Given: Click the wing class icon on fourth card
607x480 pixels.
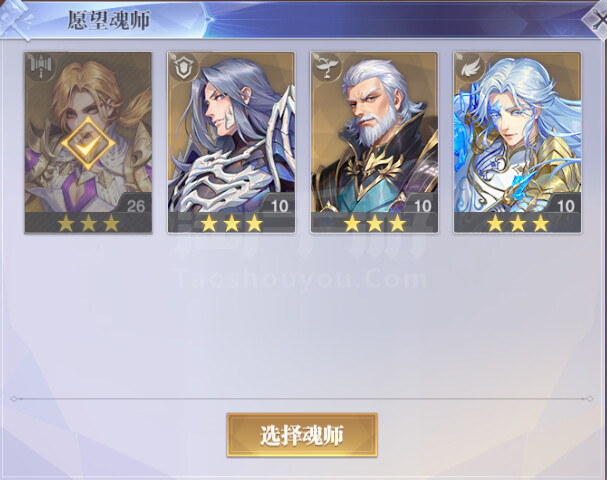Looking at the screenshot, I should [470, 67].
